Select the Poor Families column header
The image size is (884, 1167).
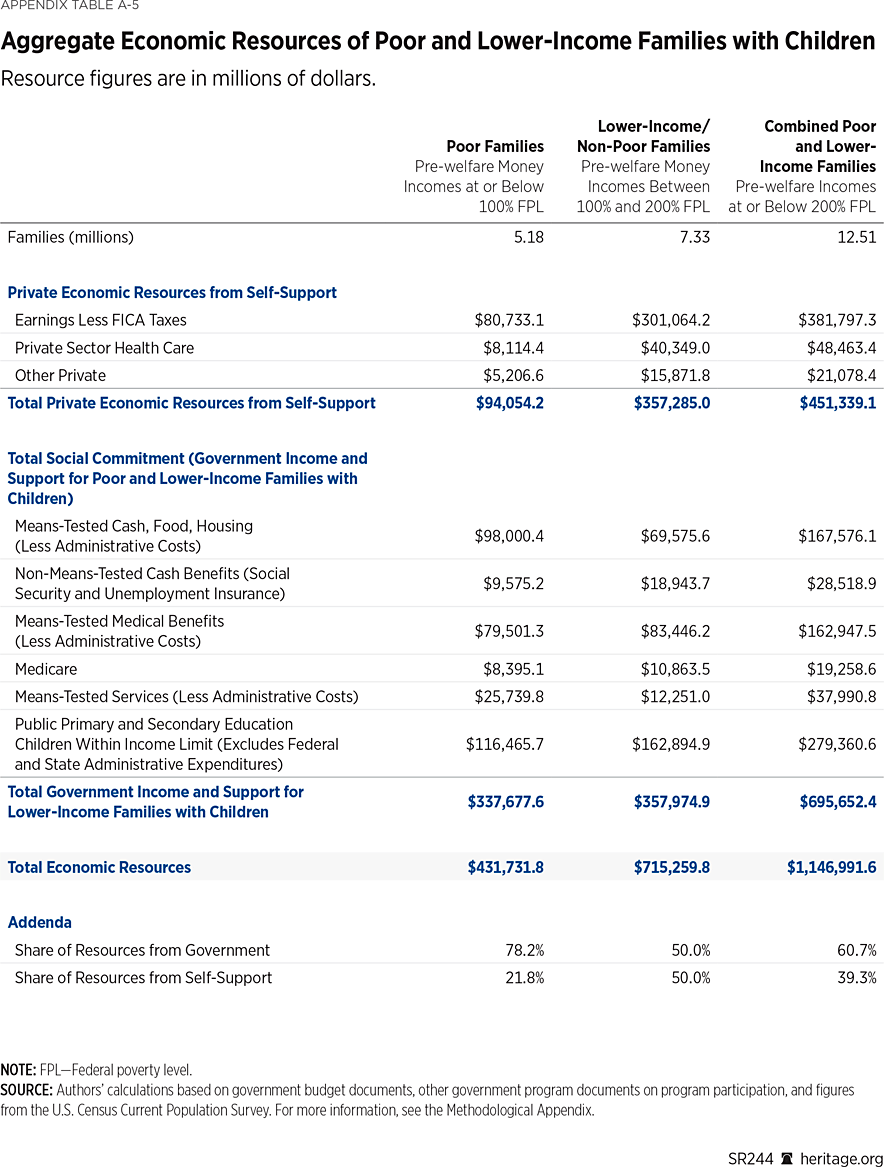tap(495, 146)
